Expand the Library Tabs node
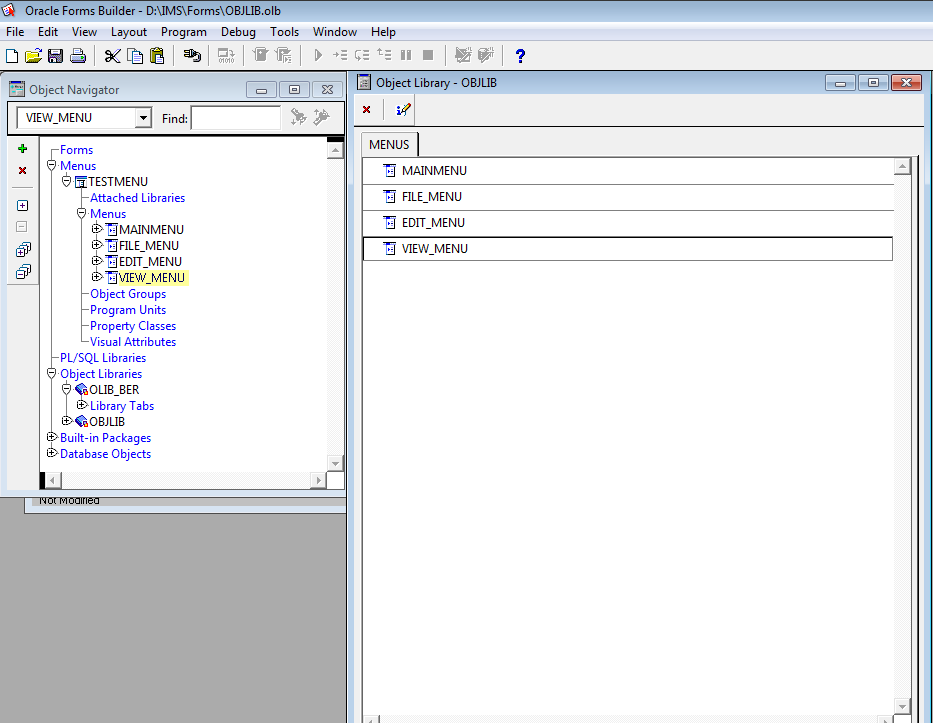Viewport: 933px width, 723px height. [82, 405]
